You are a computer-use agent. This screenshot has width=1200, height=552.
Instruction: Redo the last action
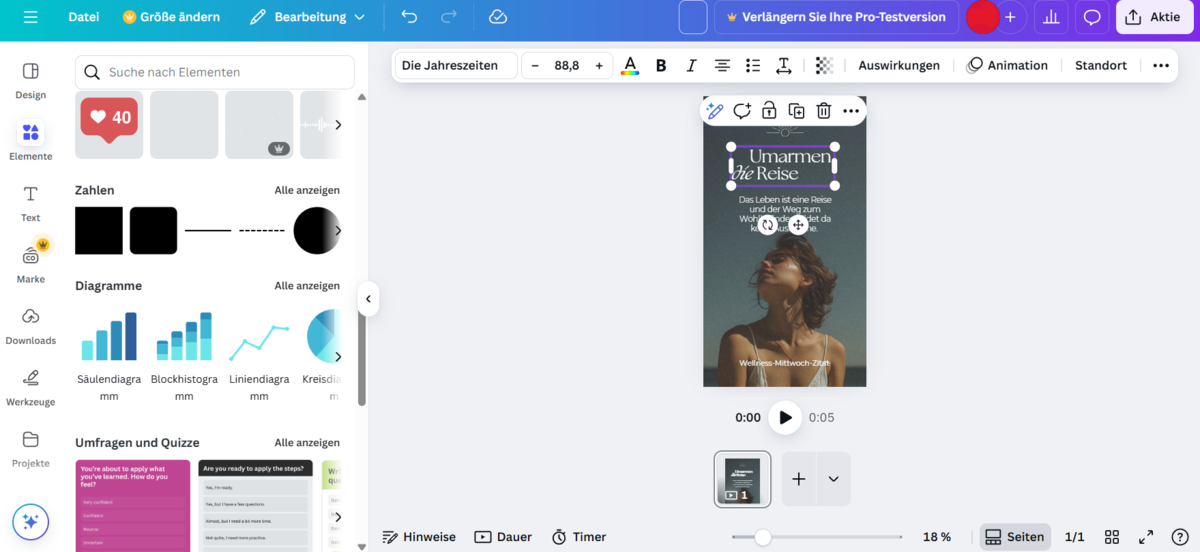[x=449, y=17]
